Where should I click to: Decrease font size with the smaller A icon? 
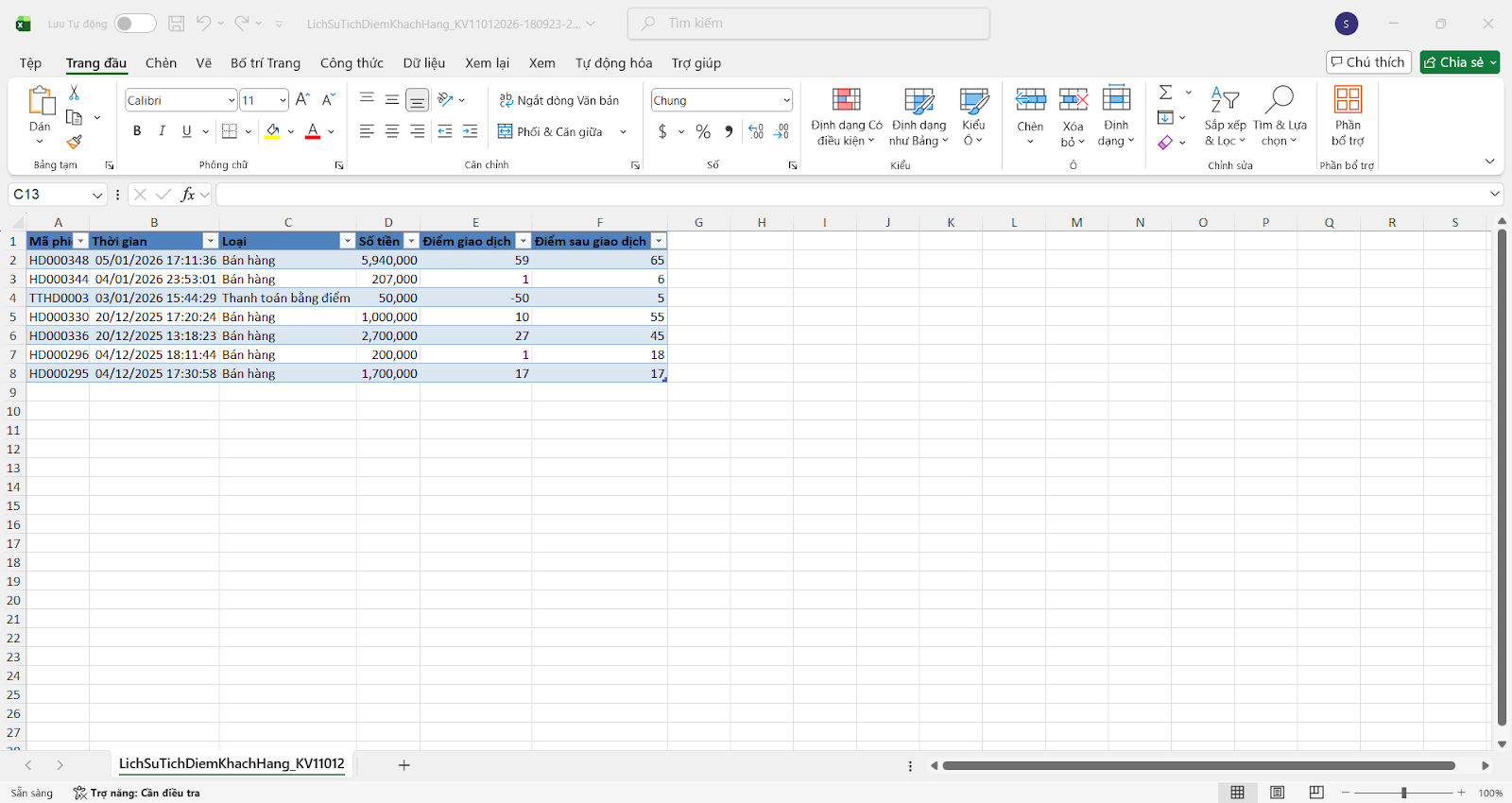click(x=328, y=99)
